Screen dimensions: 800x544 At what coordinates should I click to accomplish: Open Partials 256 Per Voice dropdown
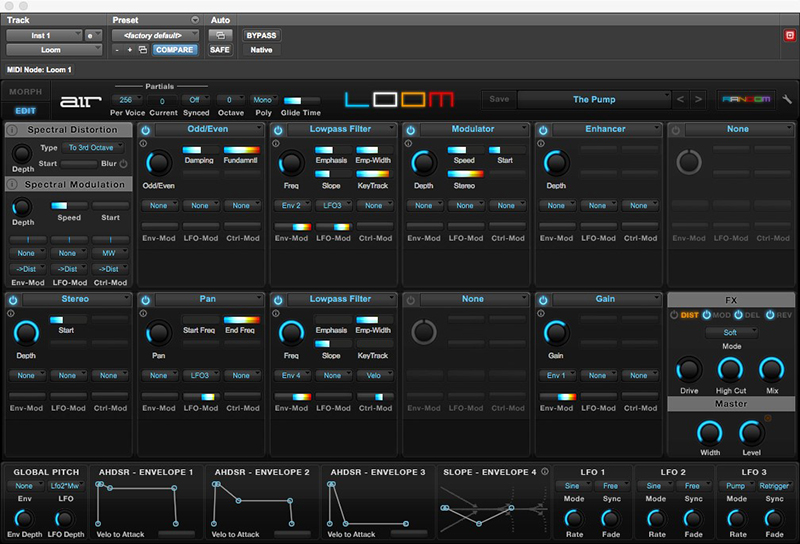128,100
